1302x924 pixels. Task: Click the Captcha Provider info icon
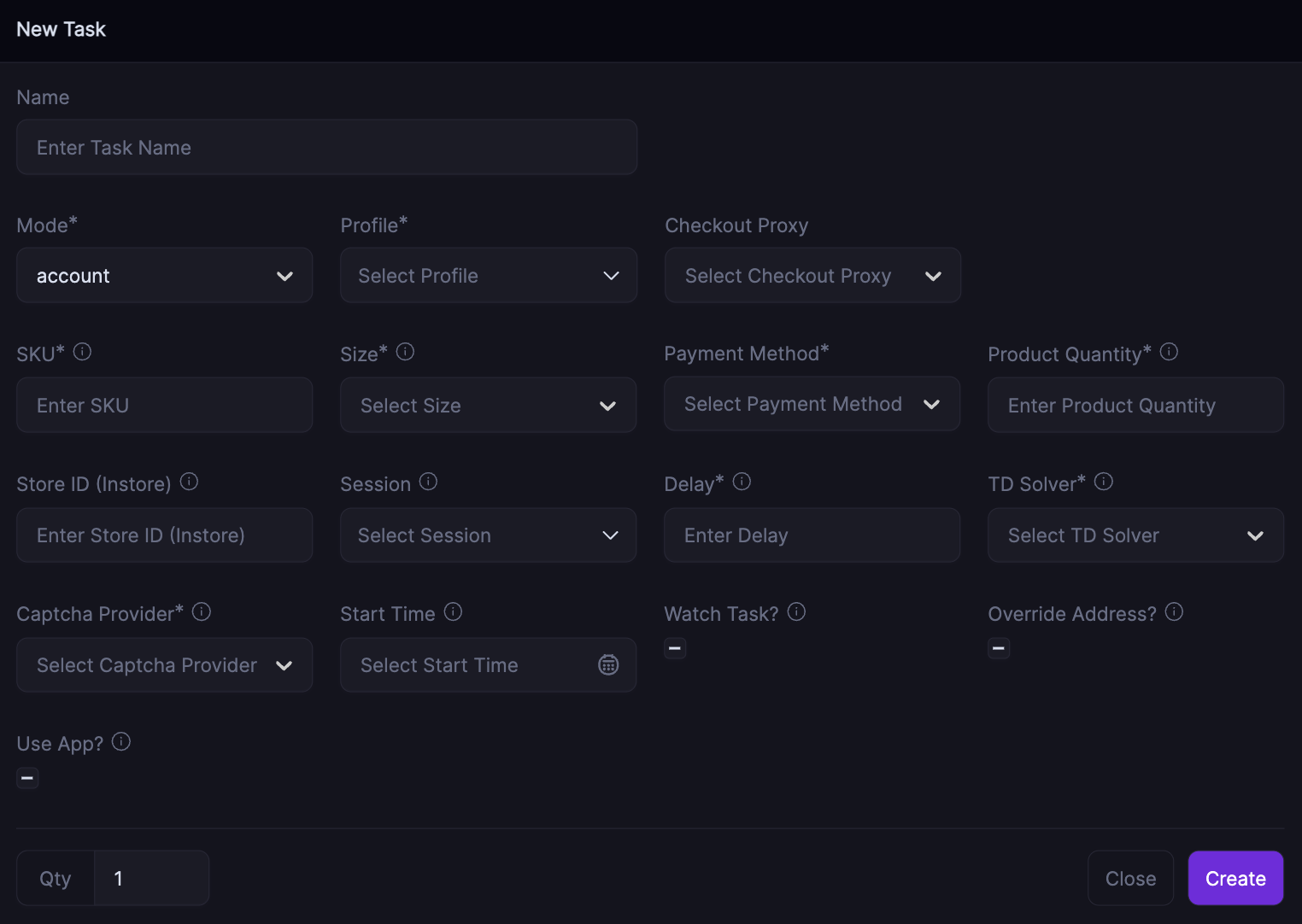click(x=202, y=611)
